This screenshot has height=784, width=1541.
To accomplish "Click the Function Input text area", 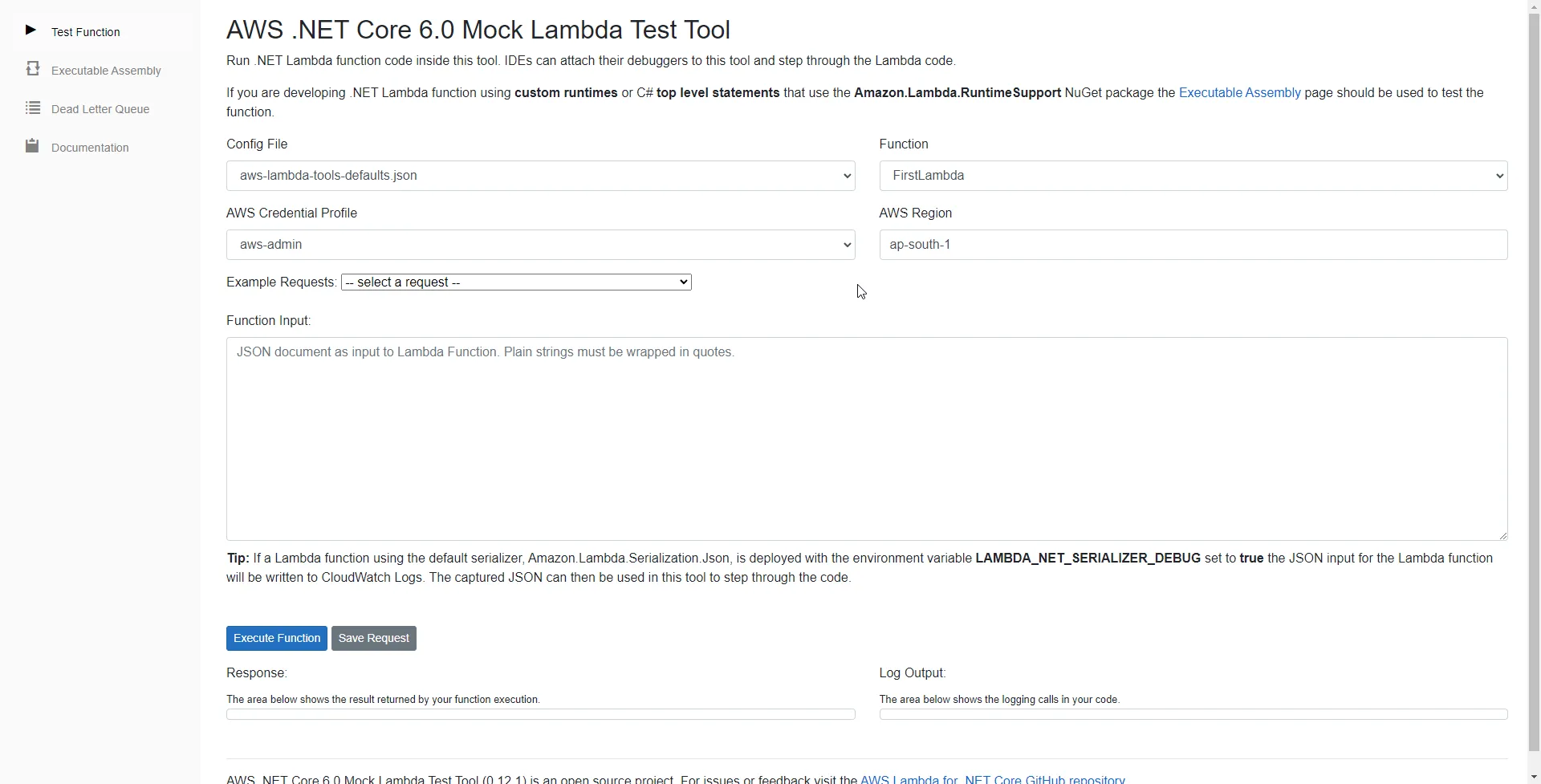I will (x=865, y=439).
